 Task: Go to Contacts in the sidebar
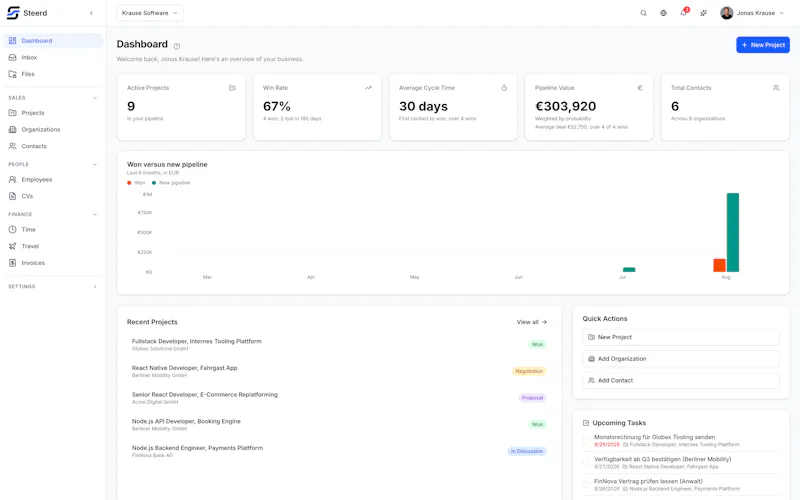click(53, 146)
